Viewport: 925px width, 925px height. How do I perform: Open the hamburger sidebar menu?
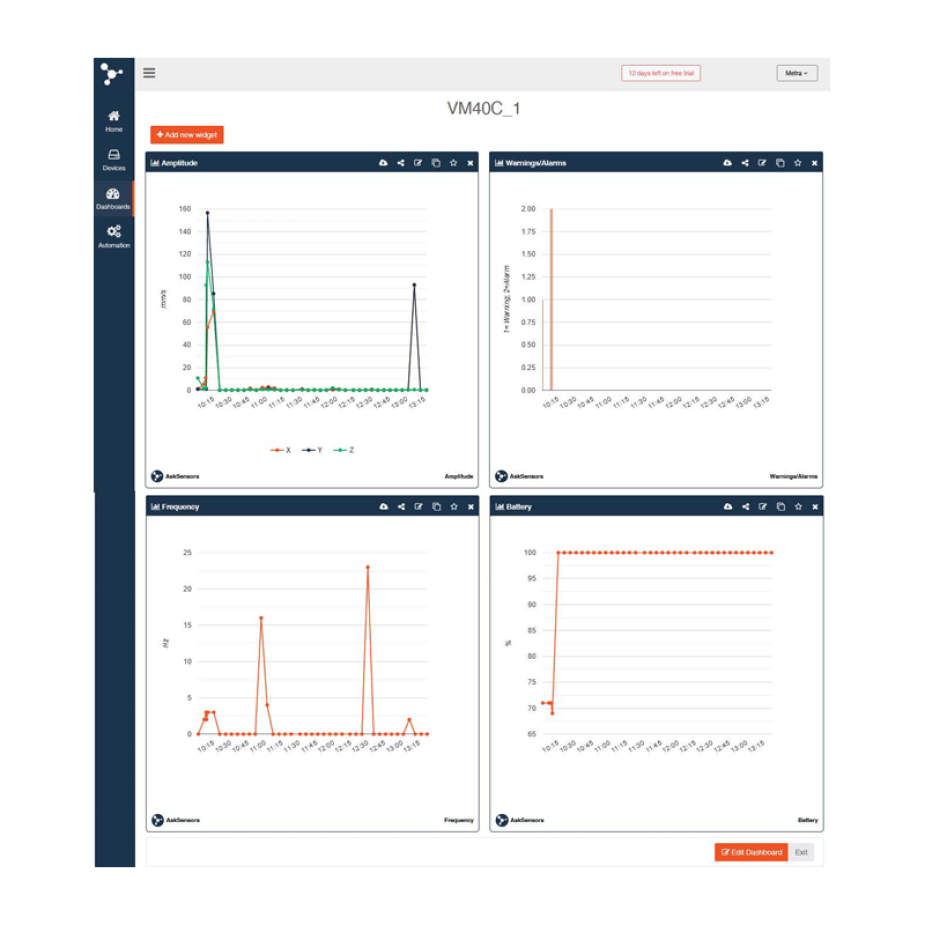[x=149, y=73]
